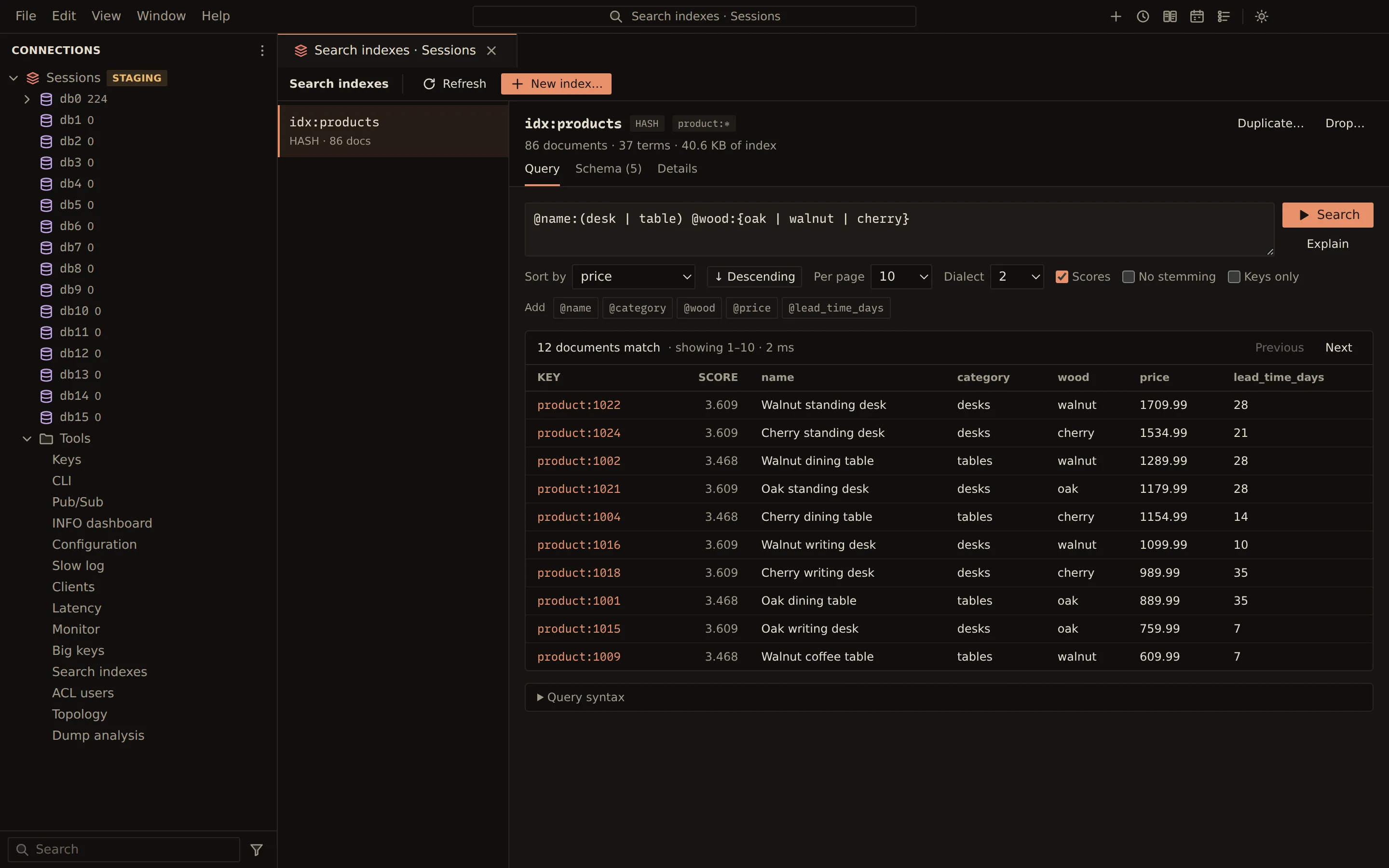Add the @category field chip

(637, 308)
